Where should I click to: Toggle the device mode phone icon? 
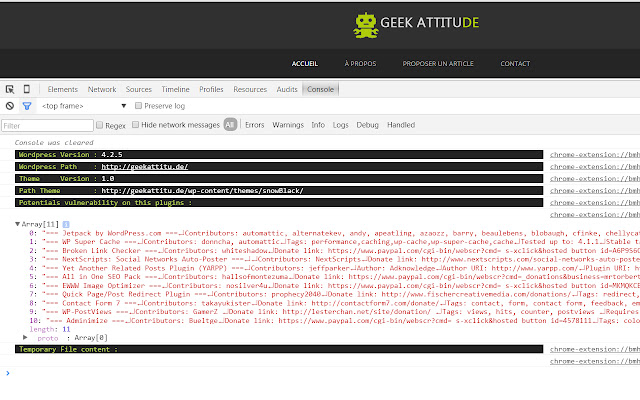(x=27, y=89)
